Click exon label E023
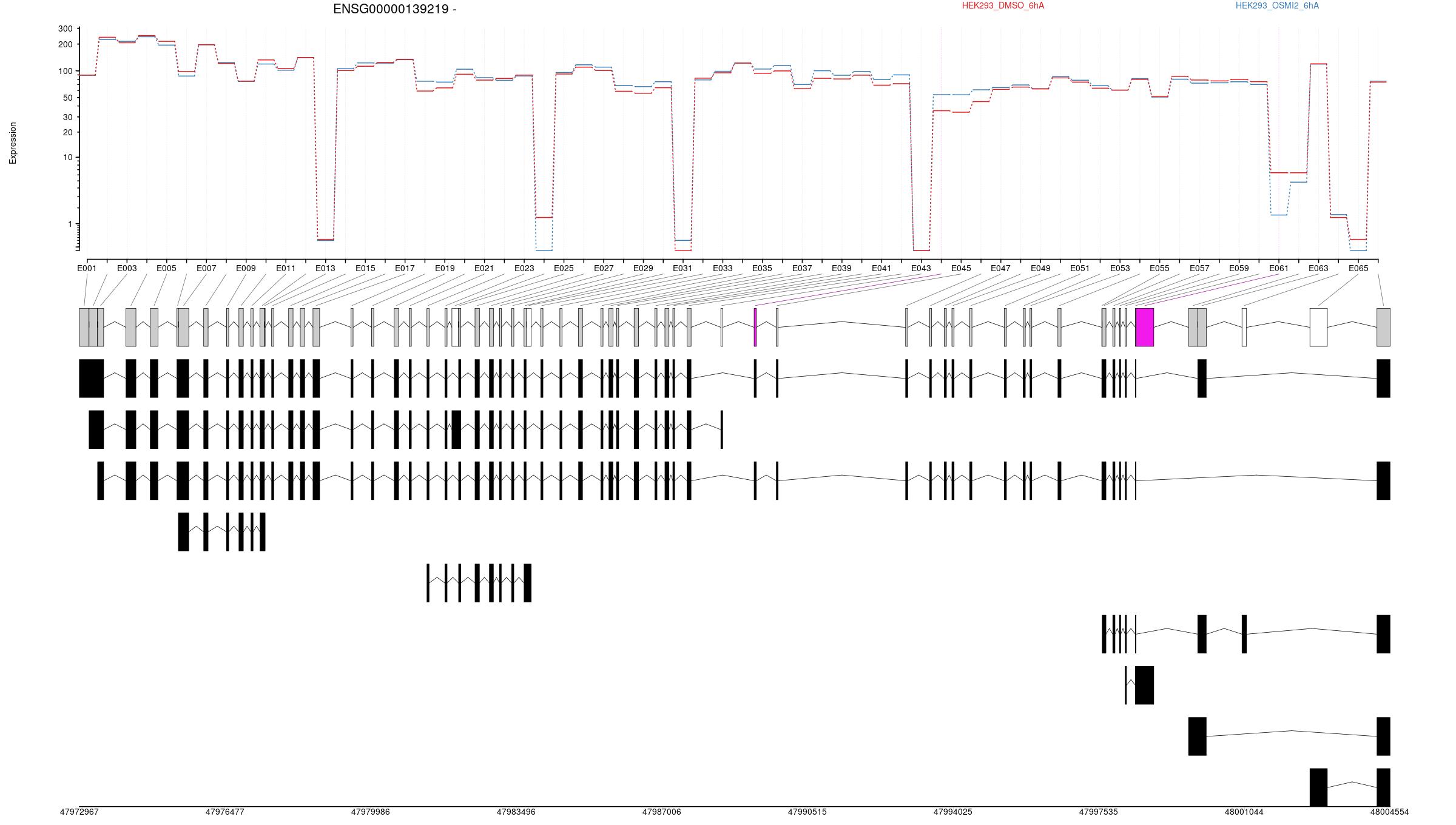The image size is (1456, 825). click(x=524, y=268)
